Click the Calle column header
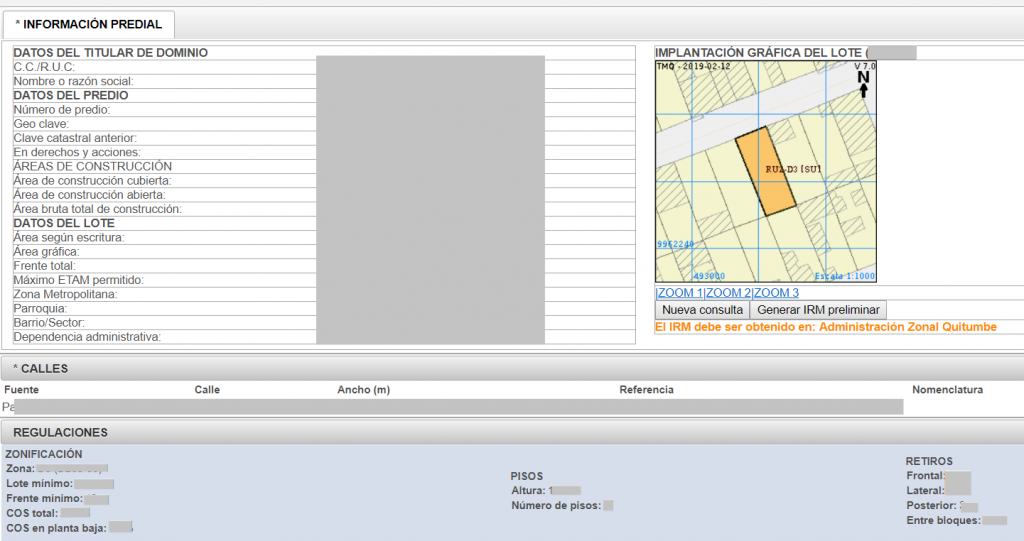Image resolution: width=1024 pixels, height=541 pixels. pyautogui.click(x=207, y=389)
